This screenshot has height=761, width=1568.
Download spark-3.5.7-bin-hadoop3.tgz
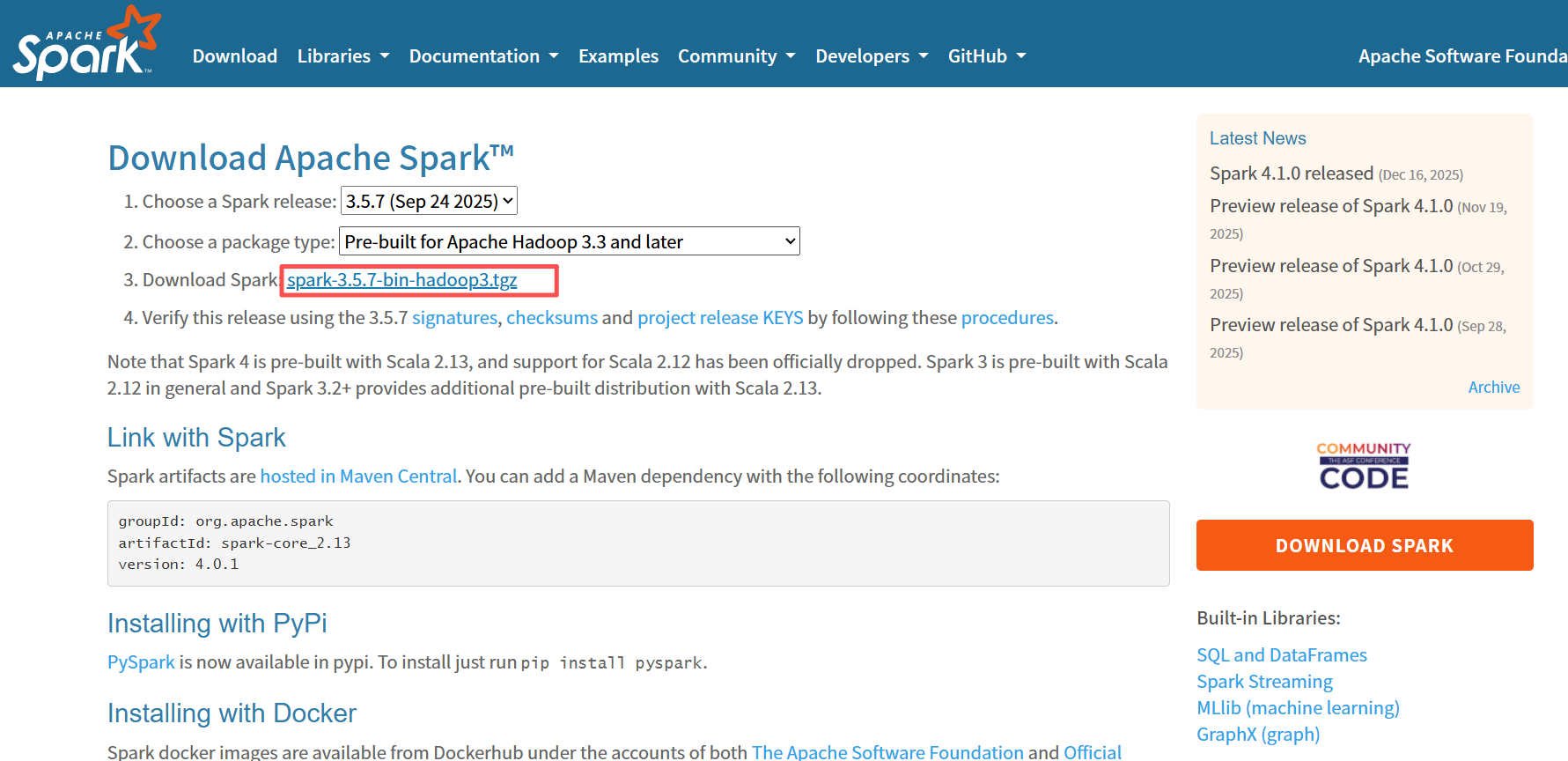(401, 280)
